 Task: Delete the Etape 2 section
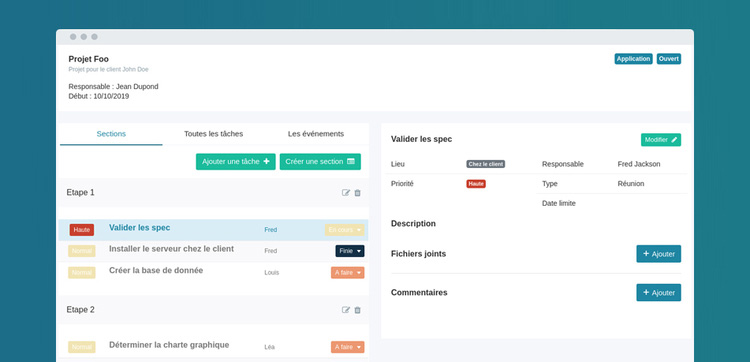[357, 310]
